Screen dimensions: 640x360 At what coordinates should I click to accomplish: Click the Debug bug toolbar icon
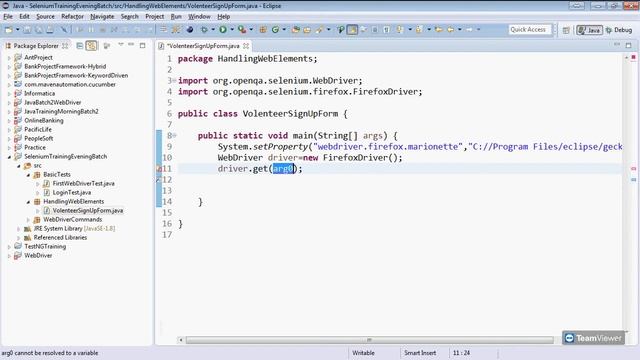pyautogui.click(x=204, y=30)
